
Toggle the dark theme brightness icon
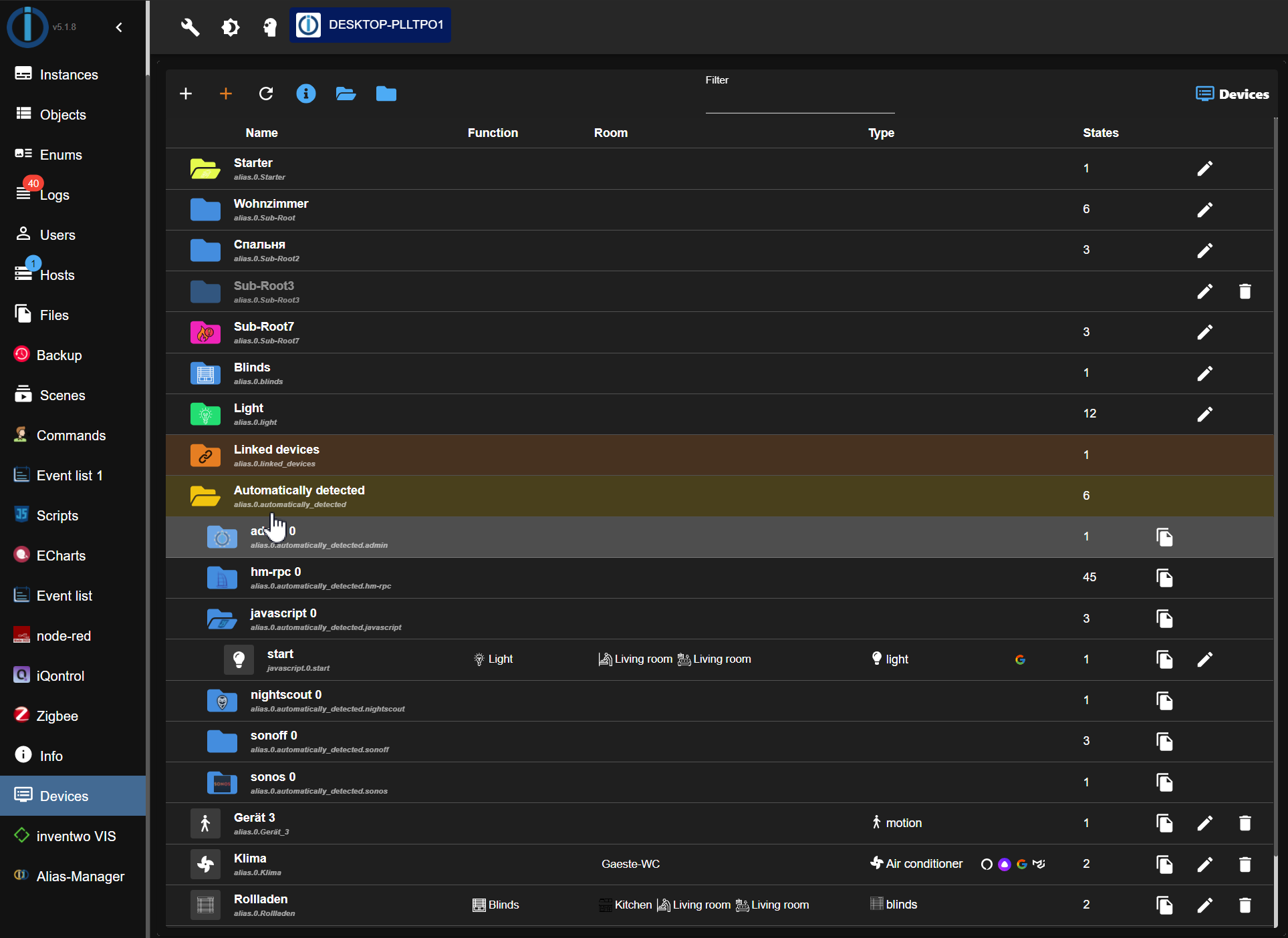tap(230, 27)
